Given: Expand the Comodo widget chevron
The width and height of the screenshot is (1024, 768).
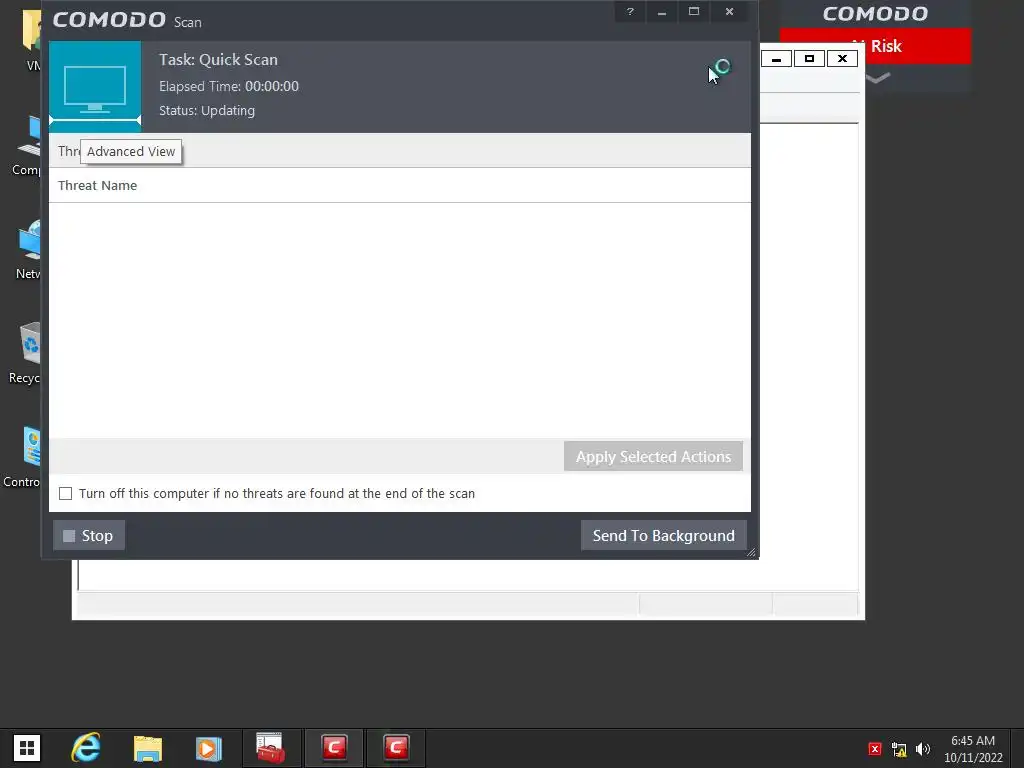Looking at the screenshot, I should click(x=878, y=78).
